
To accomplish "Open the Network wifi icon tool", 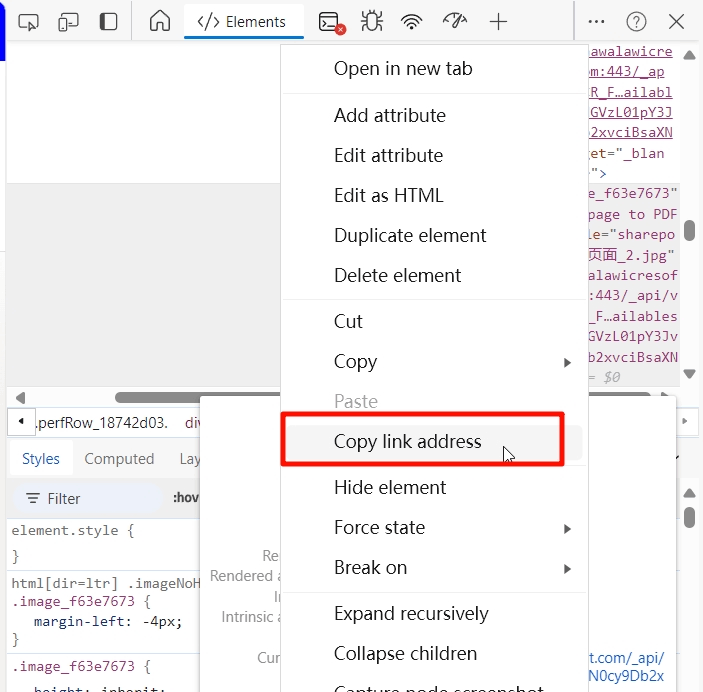I will (412, 21).
